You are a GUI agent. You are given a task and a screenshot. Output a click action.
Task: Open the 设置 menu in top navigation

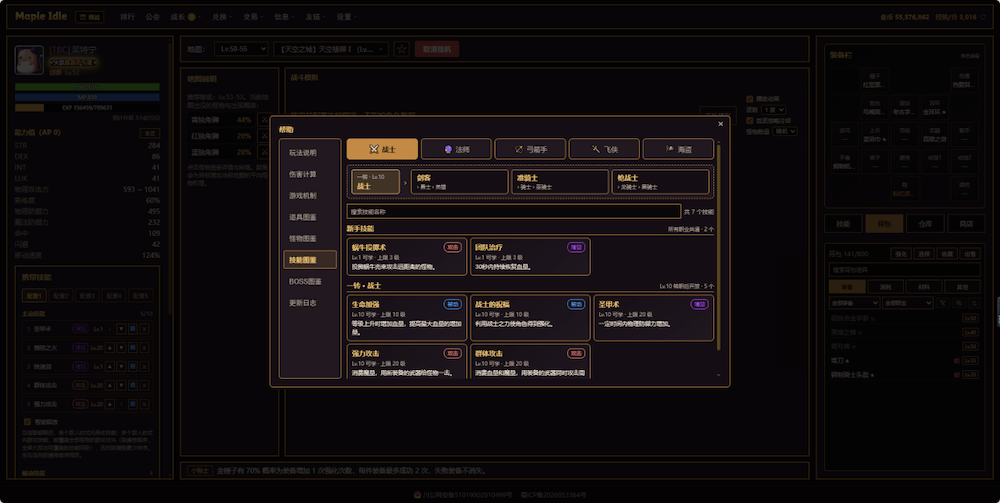[x=346, y=17]
